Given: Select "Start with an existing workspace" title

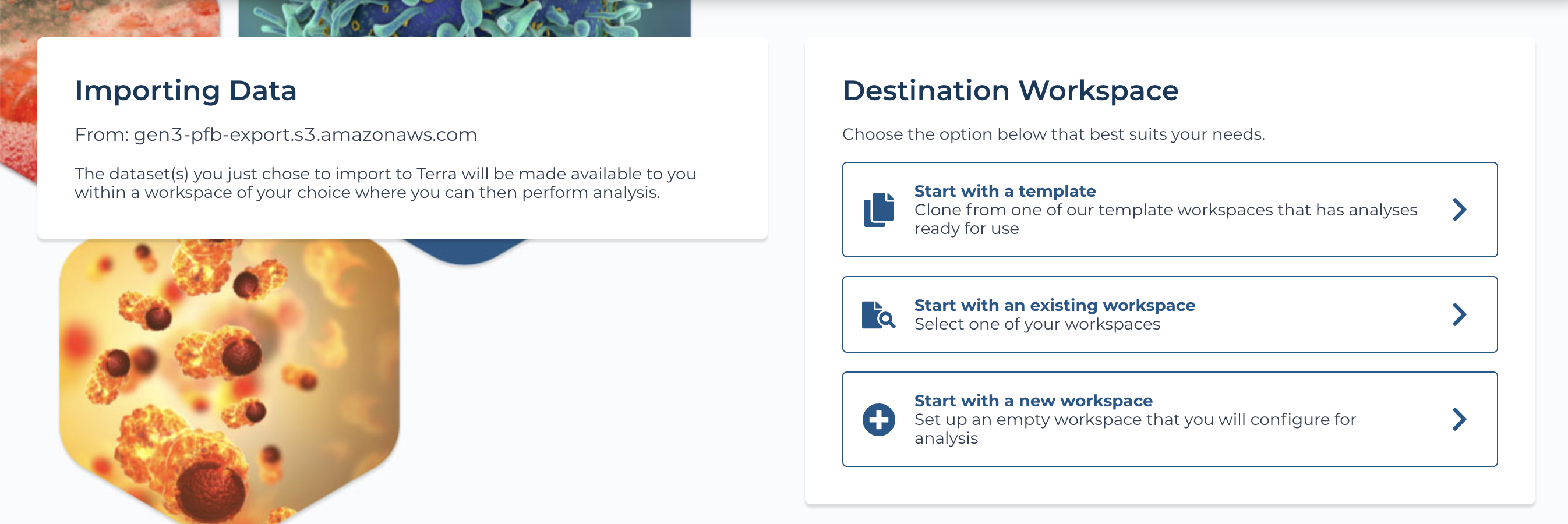Looking at the screenshot, I should tap(1055, 305).
